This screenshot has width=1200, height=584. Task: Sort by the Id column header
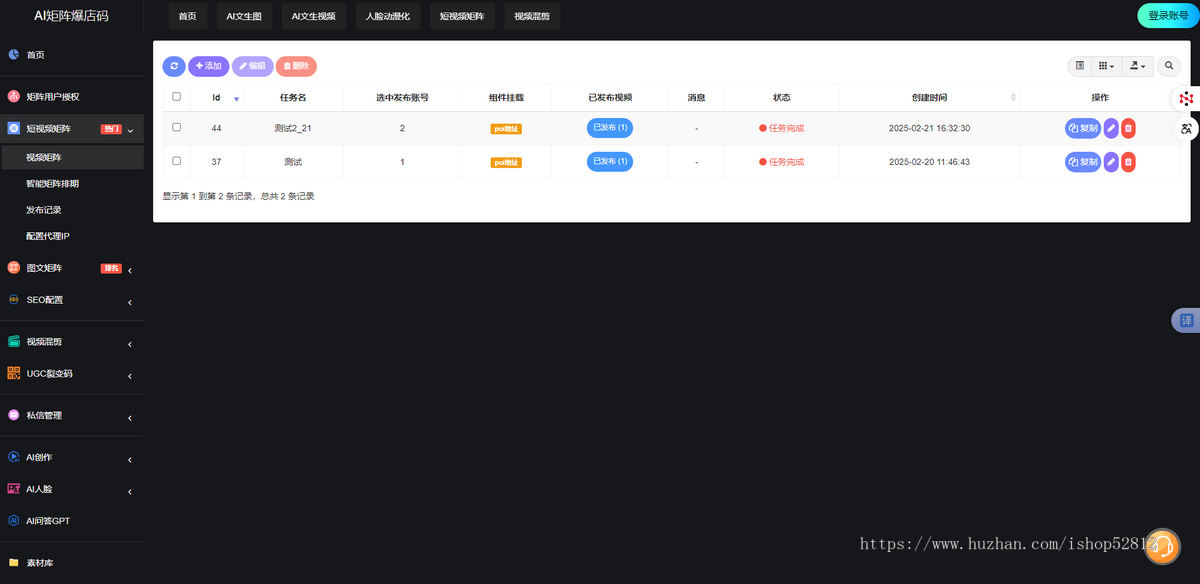(217, 98)
